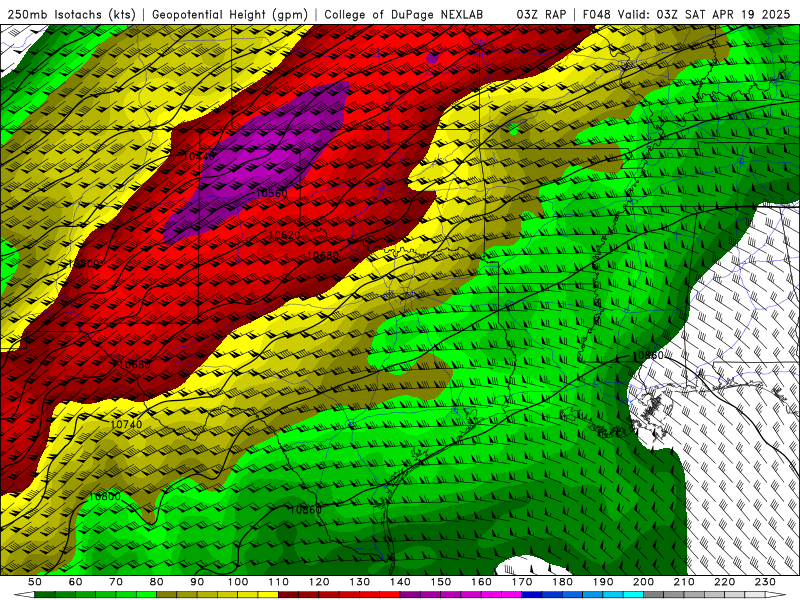Click the 180 value on the color scale
The height and width of the screenshot is (600, 800).
point(562,582)
